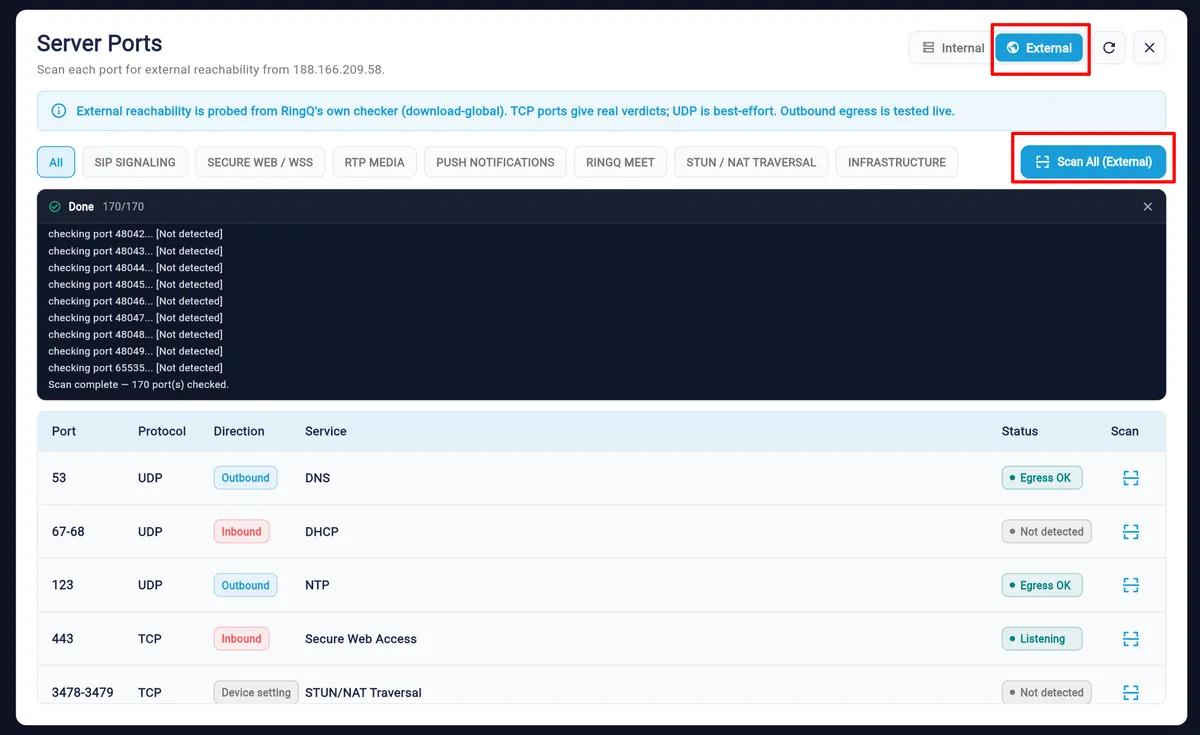The image size is (1200, 735).
Task: Filter by INFRASTRUCTURE
Action: click(x=897, y=162)
